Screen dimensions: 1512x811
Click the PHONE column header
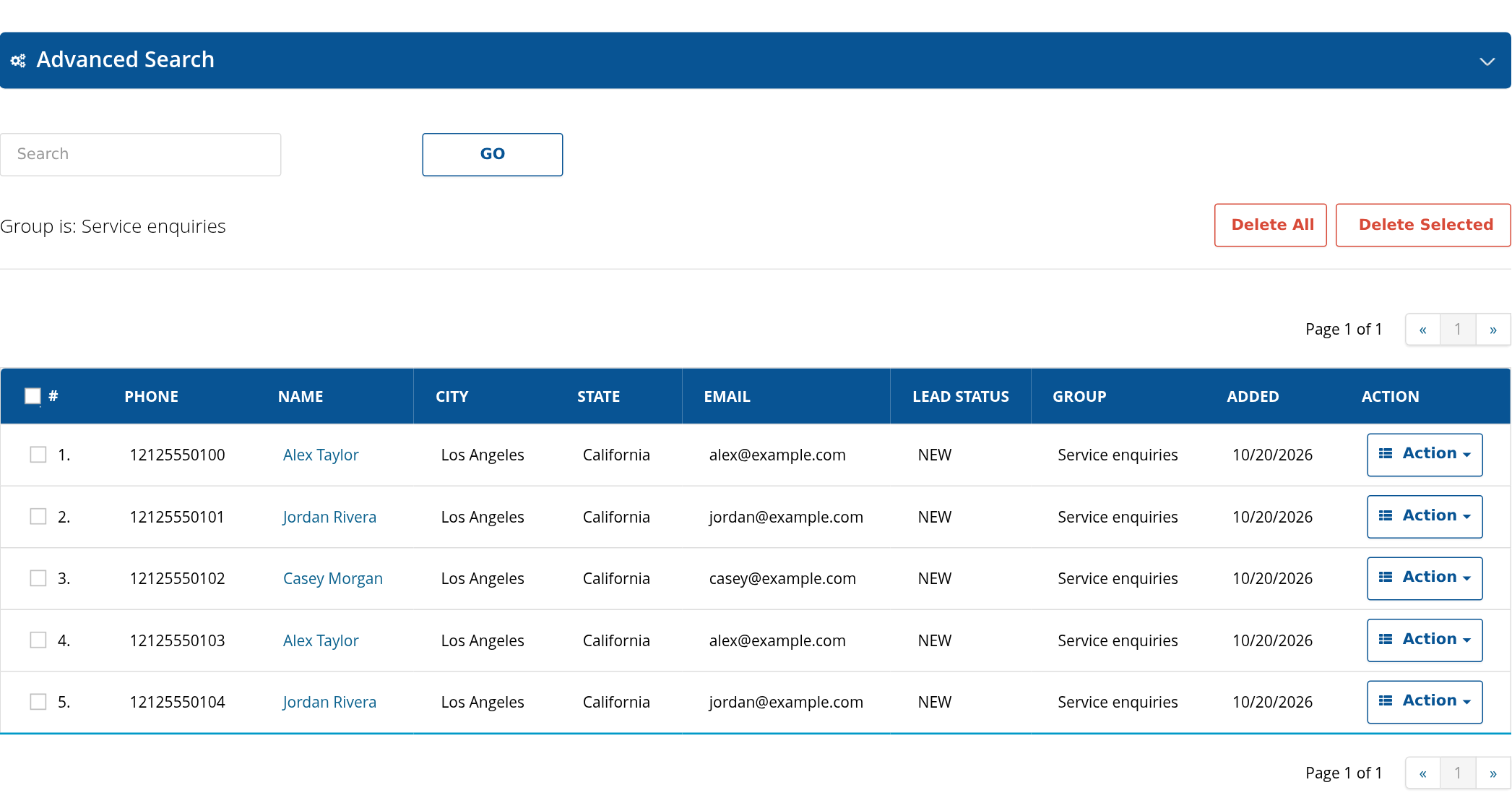click(x=151, y=396)
